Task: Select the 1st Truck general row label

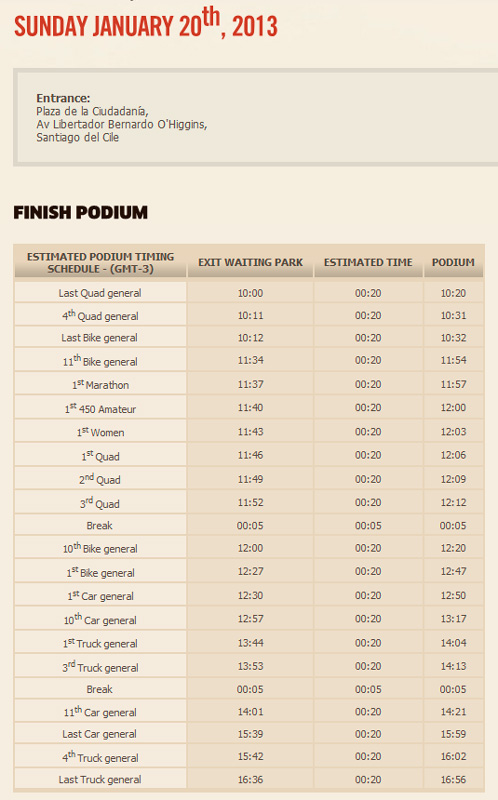Action: pyautogui.click(x=101, y=643)
